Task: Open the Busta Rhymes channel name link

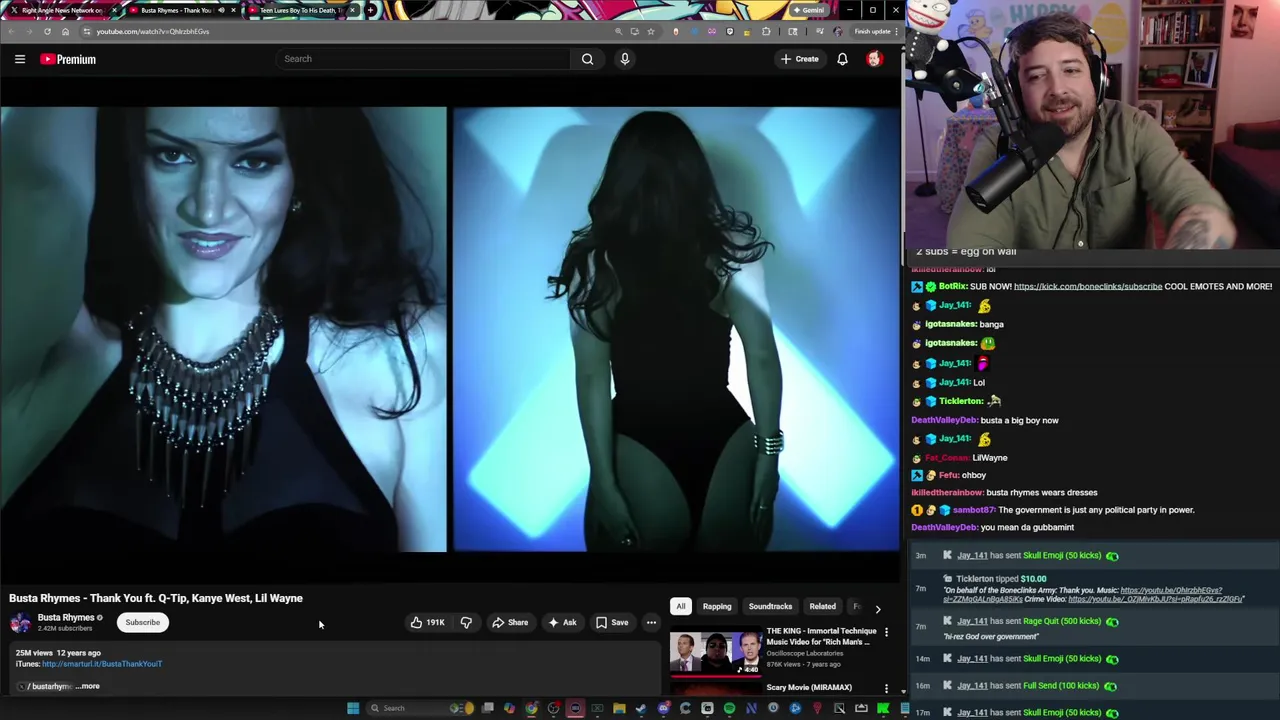Action: [66, 617]
